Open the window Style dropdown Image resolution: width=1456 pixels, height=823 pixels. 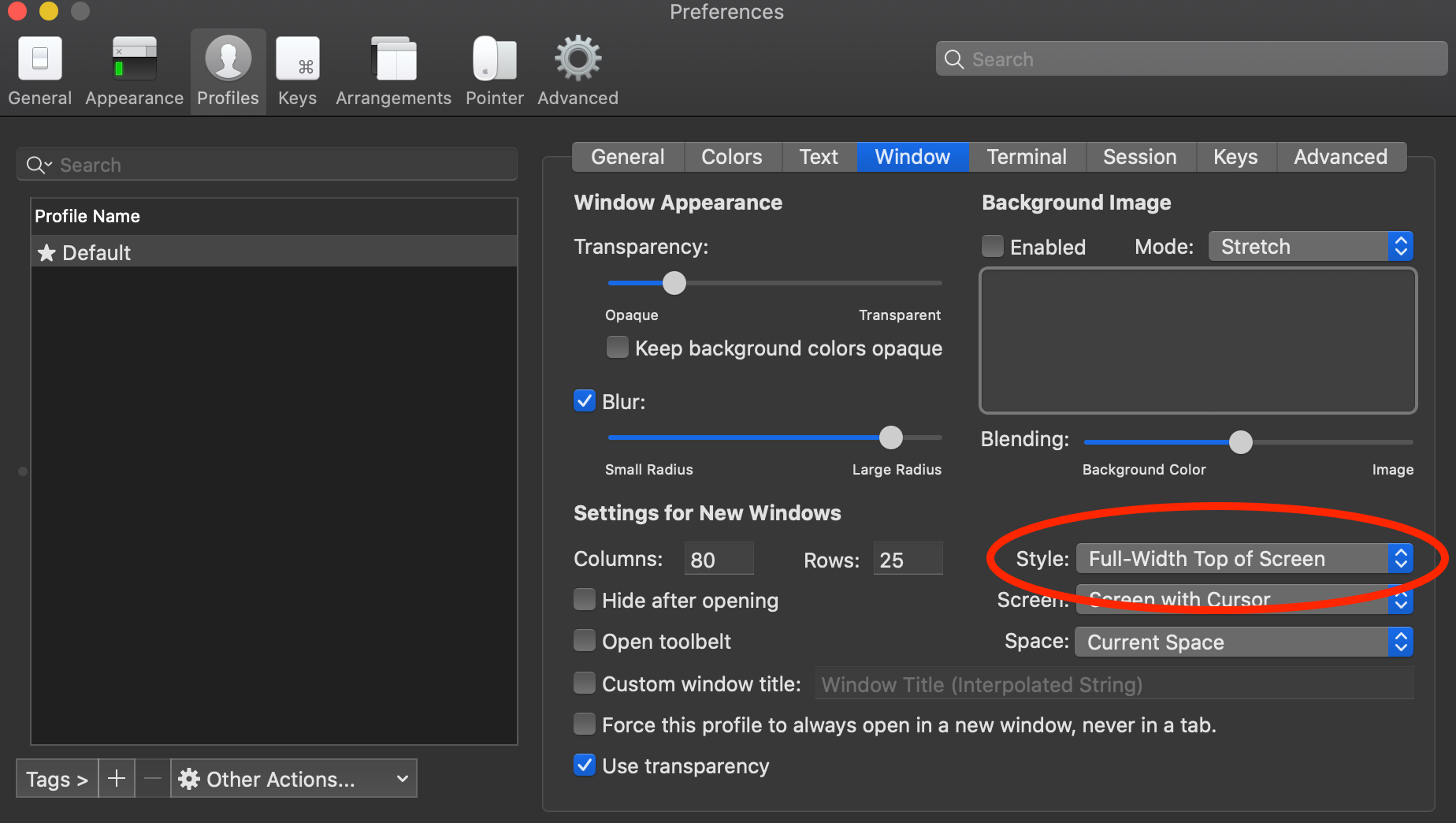pyautogui.click(x=1245, y=559)
